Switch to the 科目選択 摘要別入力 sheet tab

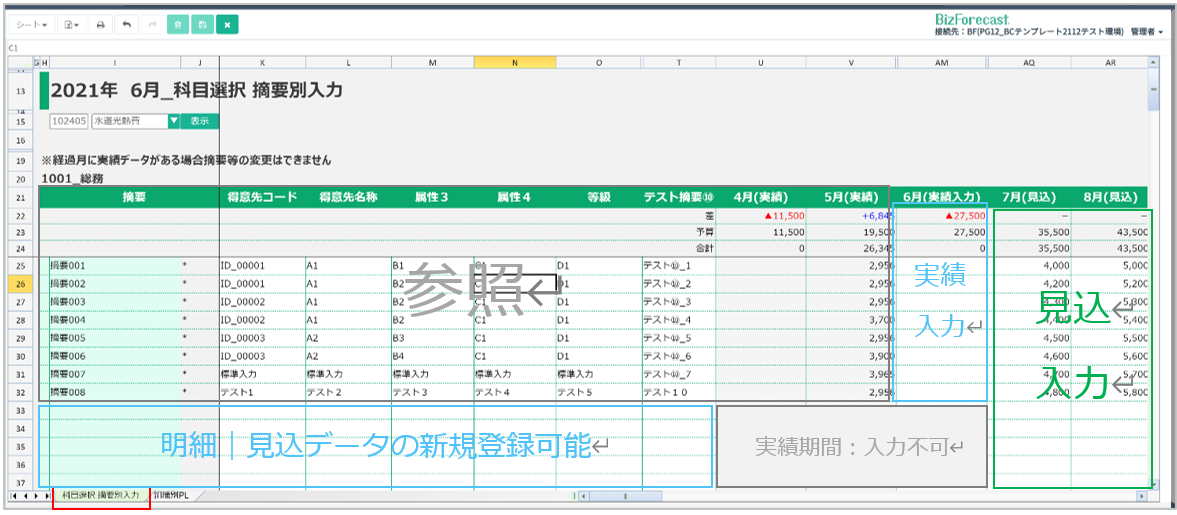click(100, 496)
